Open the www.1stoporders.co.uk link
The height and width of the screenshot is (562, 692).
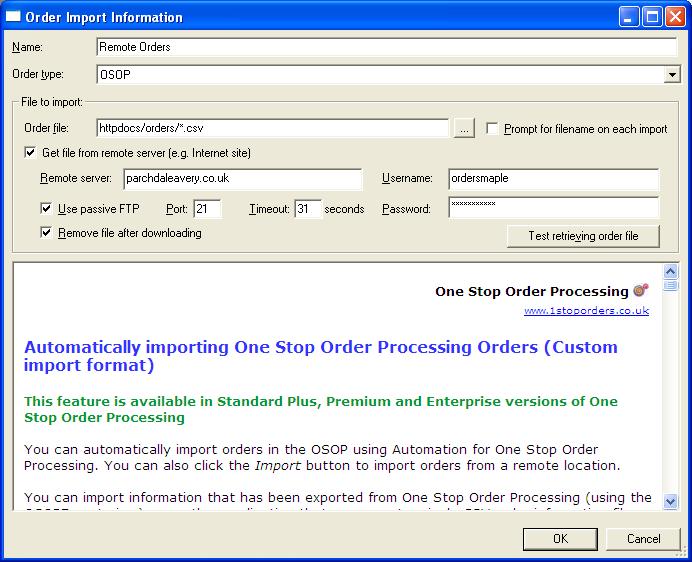click(x=587, y=311)
